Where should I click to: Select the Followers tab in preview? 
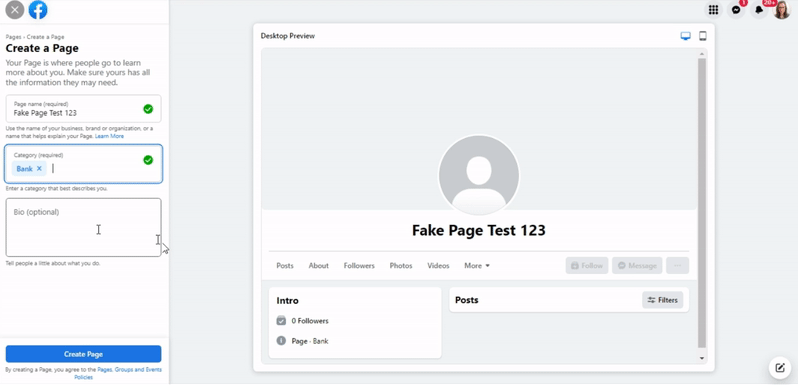click(x=359, y=266)
